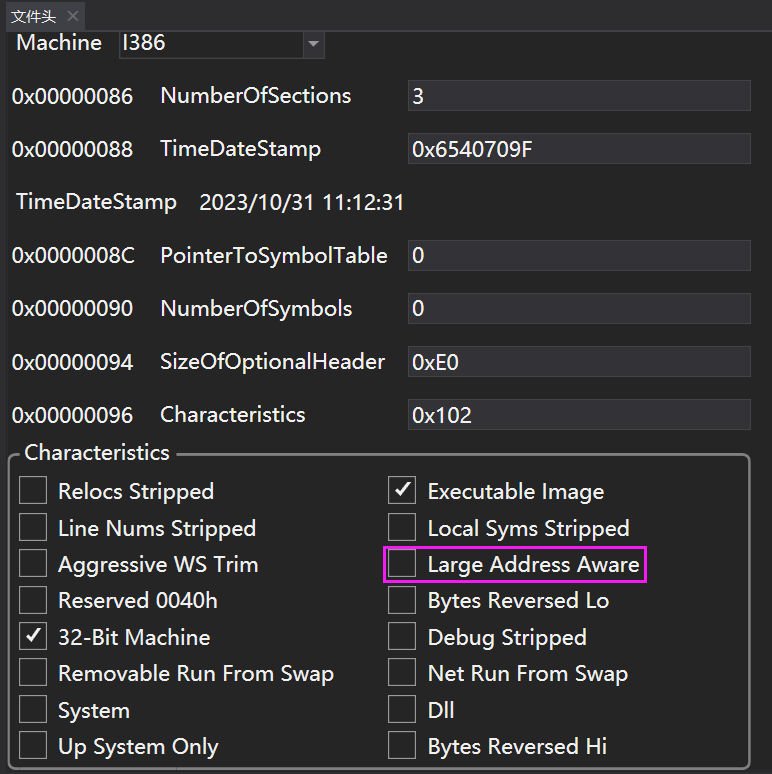Enable the Debug Stripped checkbox
The width and height of the screenshot is (772, 774).
(402, 636)
